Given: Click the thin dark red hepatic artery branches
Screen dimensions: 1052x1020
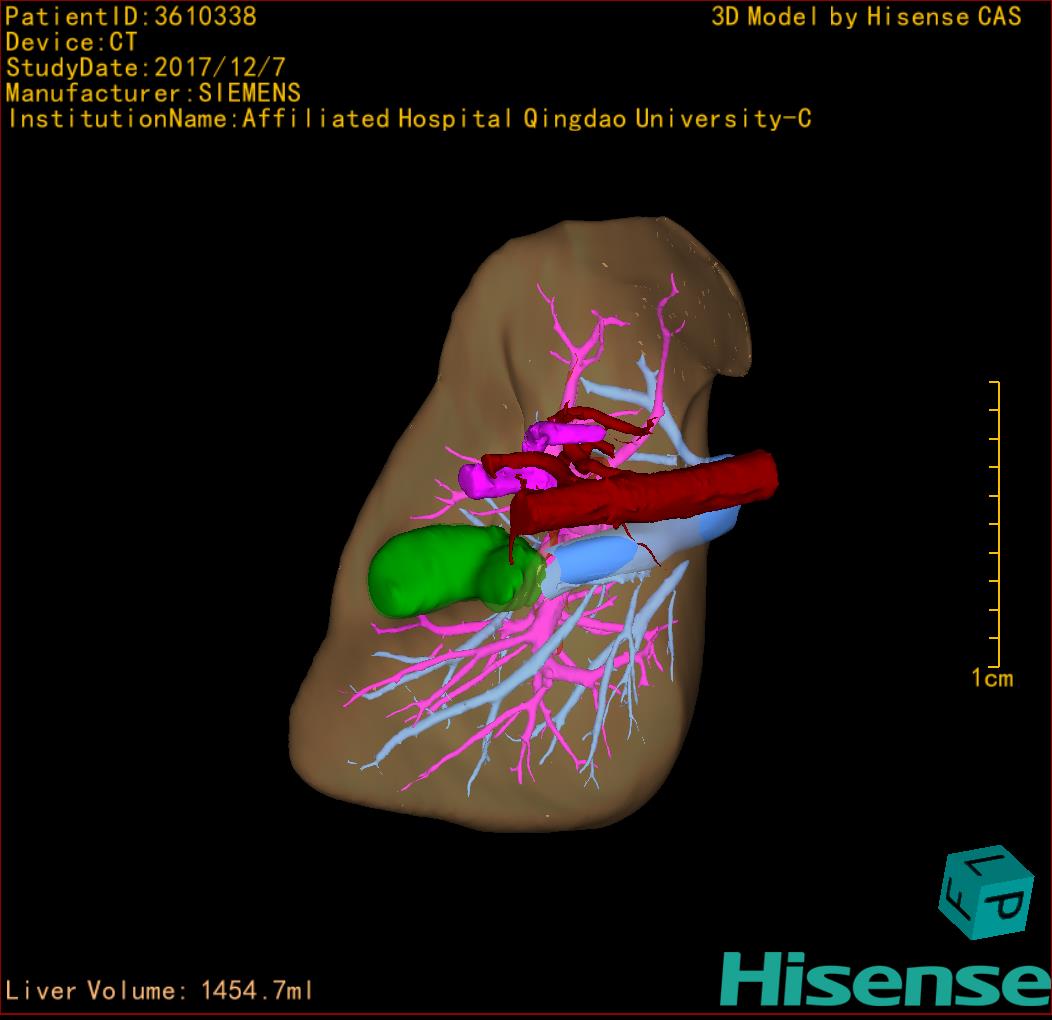Looking at the screenshot, I should [x=600, y=422].
